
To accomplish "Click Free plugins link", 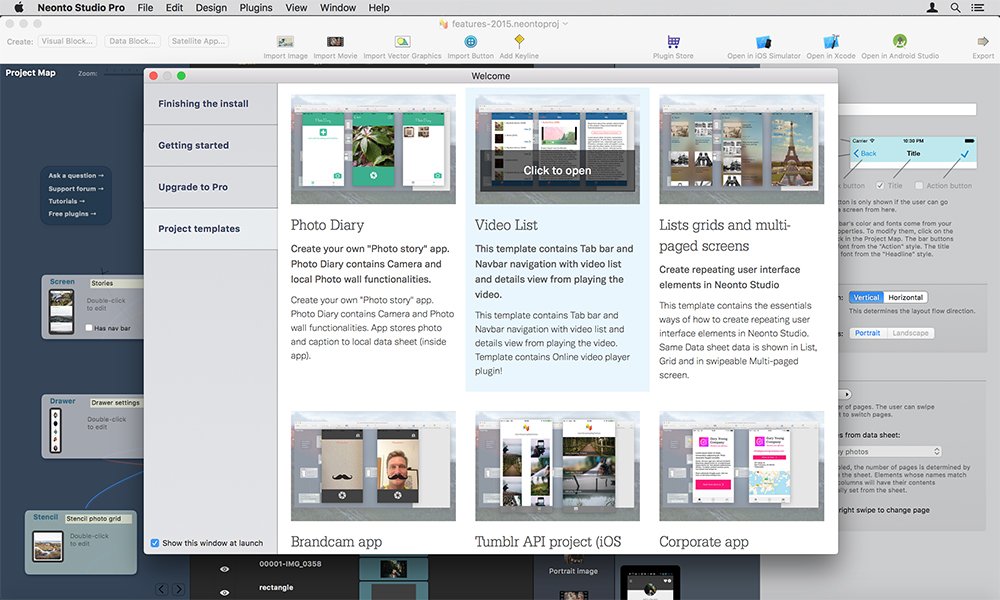I will tap(72, 214).
